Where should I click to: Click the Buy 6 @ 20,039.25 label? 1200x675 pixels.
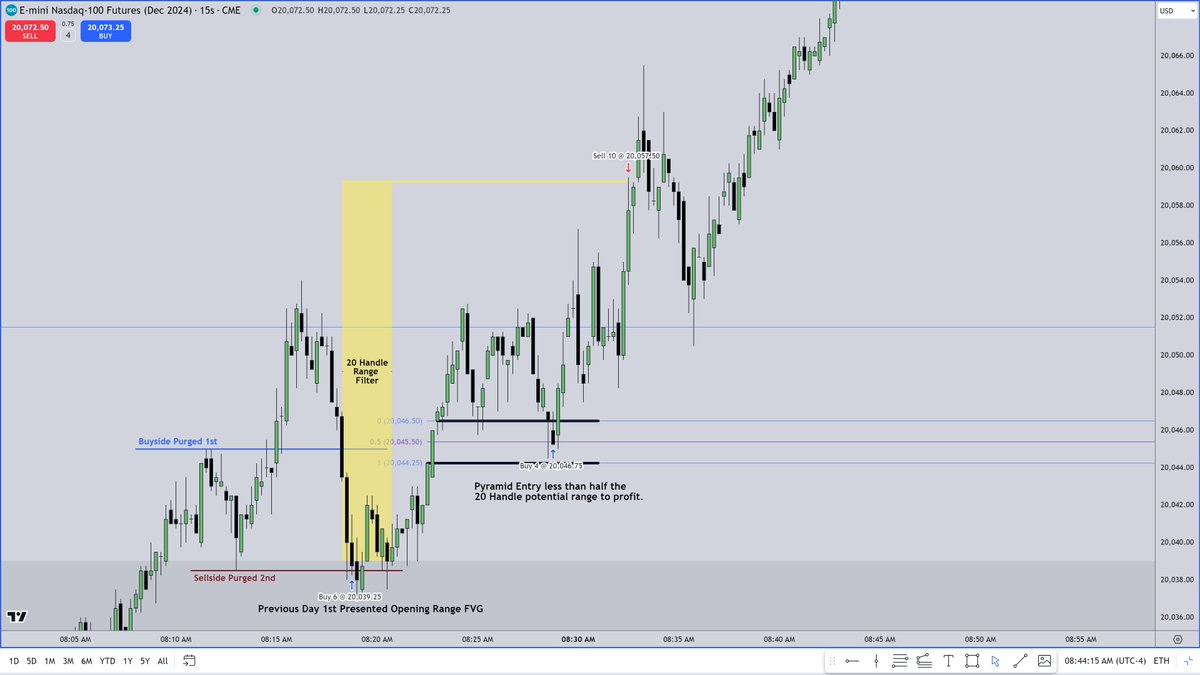tap(349, 596)
